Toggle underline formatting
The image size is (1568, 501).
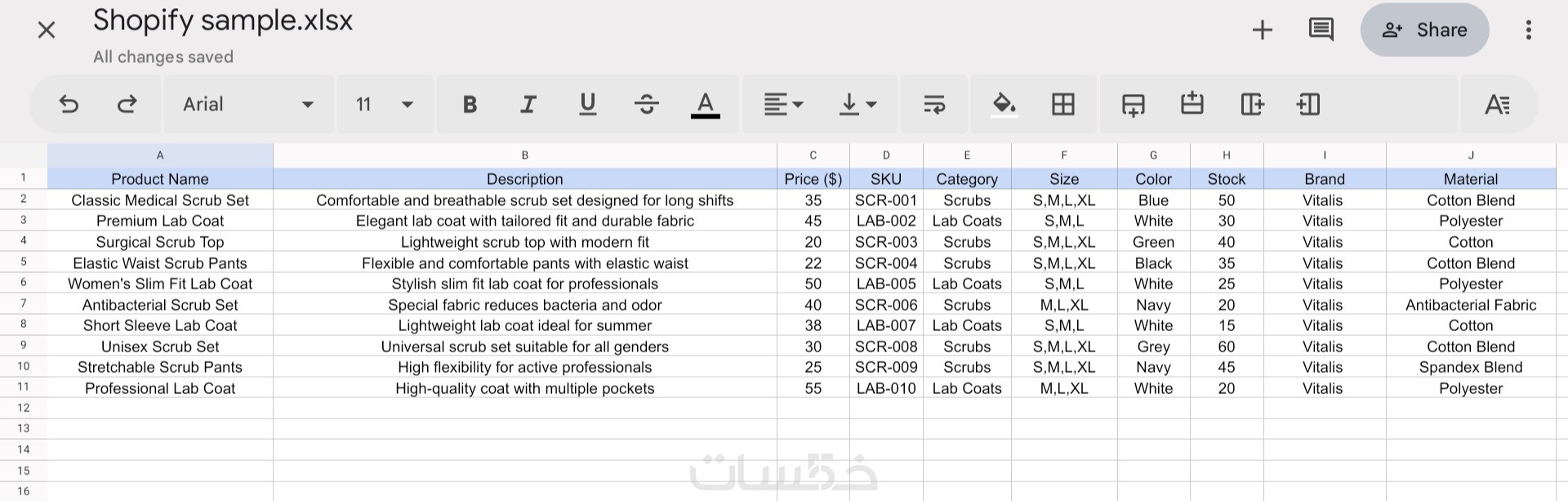[587, 104]
